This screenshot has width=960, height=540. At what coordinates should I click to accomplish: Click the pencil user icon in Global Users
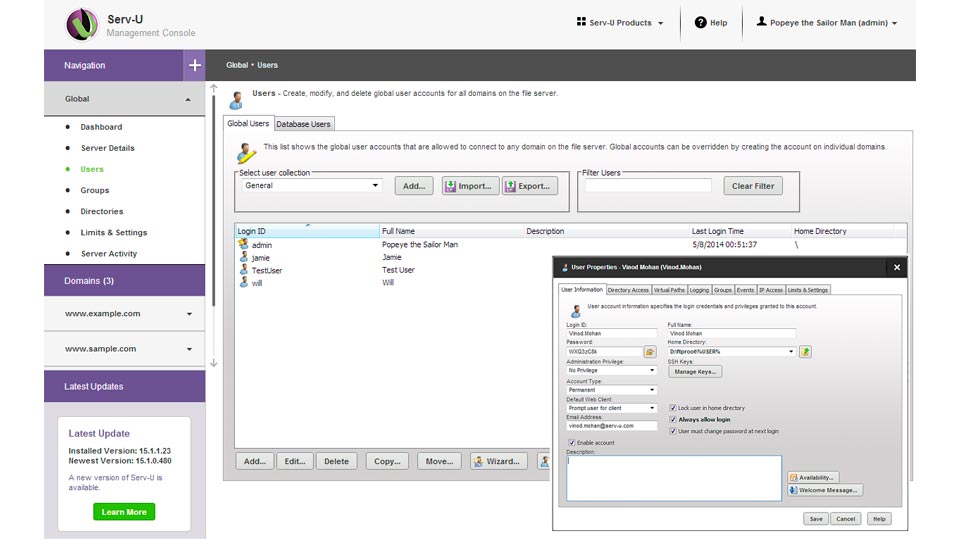pyautogui.click(x=246, y=153)
